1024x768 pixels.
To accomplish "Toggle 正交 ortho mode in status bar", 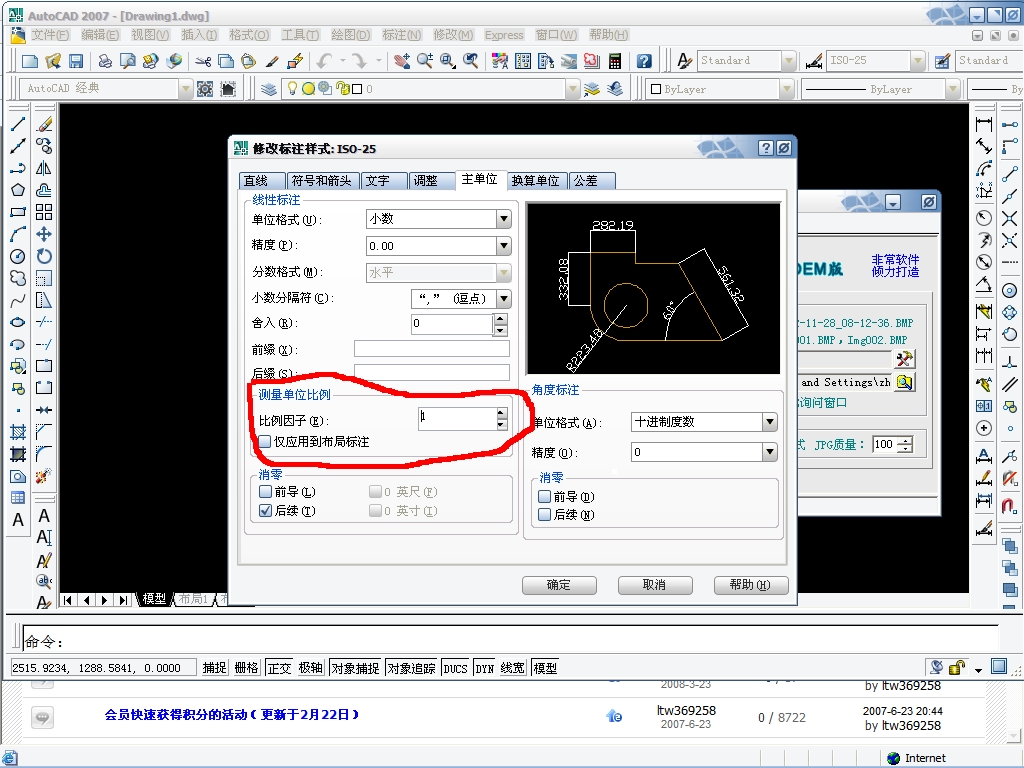I will (x=279, y=667).
